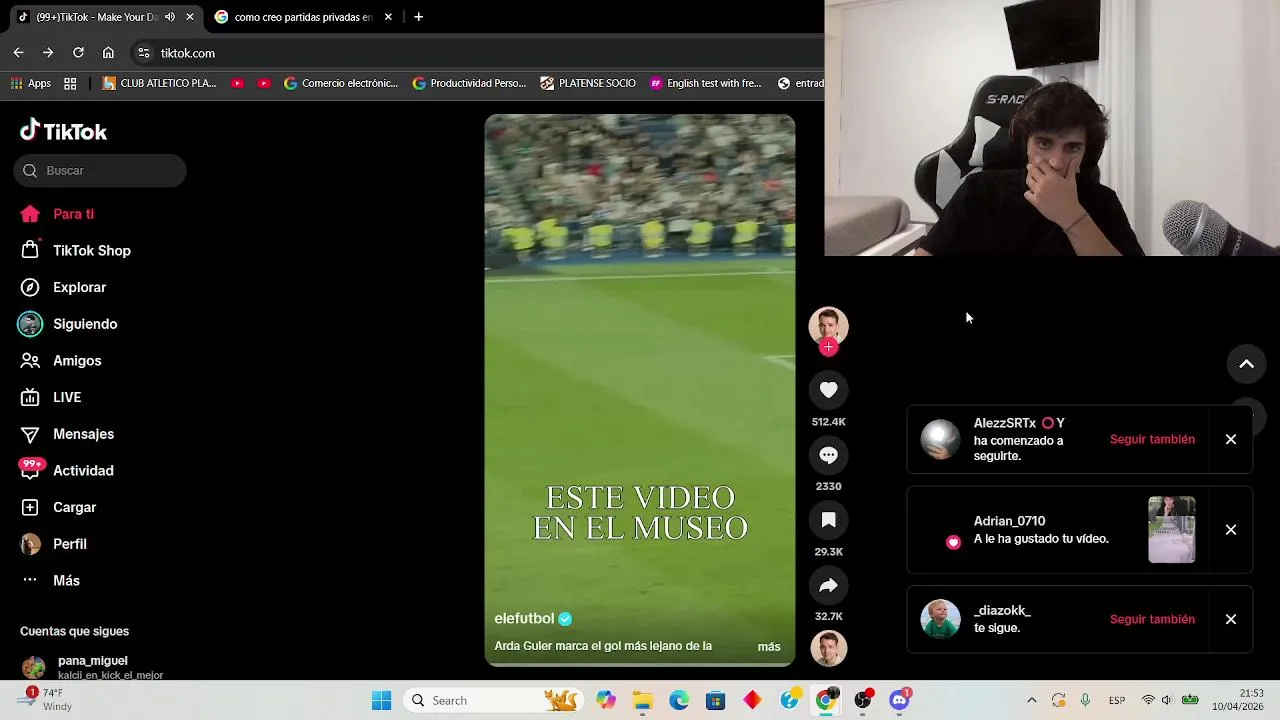Open File Explorer from taskbar
This screenshot has width=1280, height=720.
pos(642,700)
